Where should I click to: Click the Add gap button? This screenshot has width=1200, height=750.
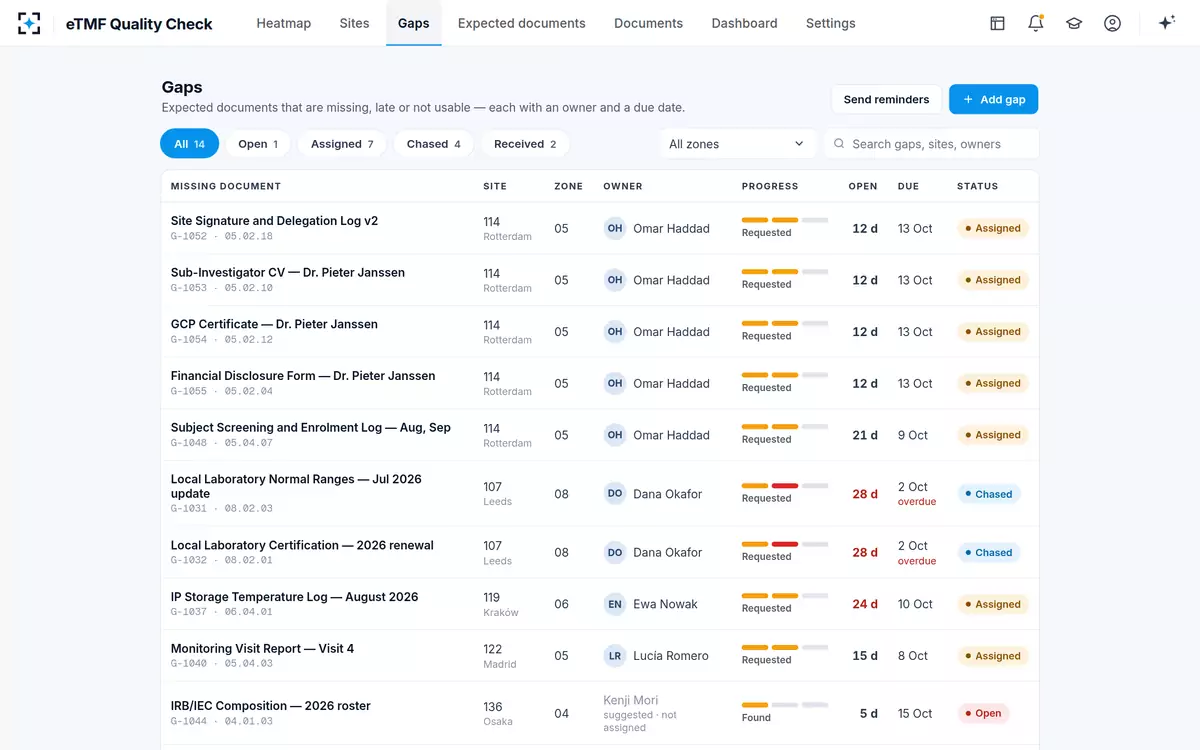pos(994,99)
